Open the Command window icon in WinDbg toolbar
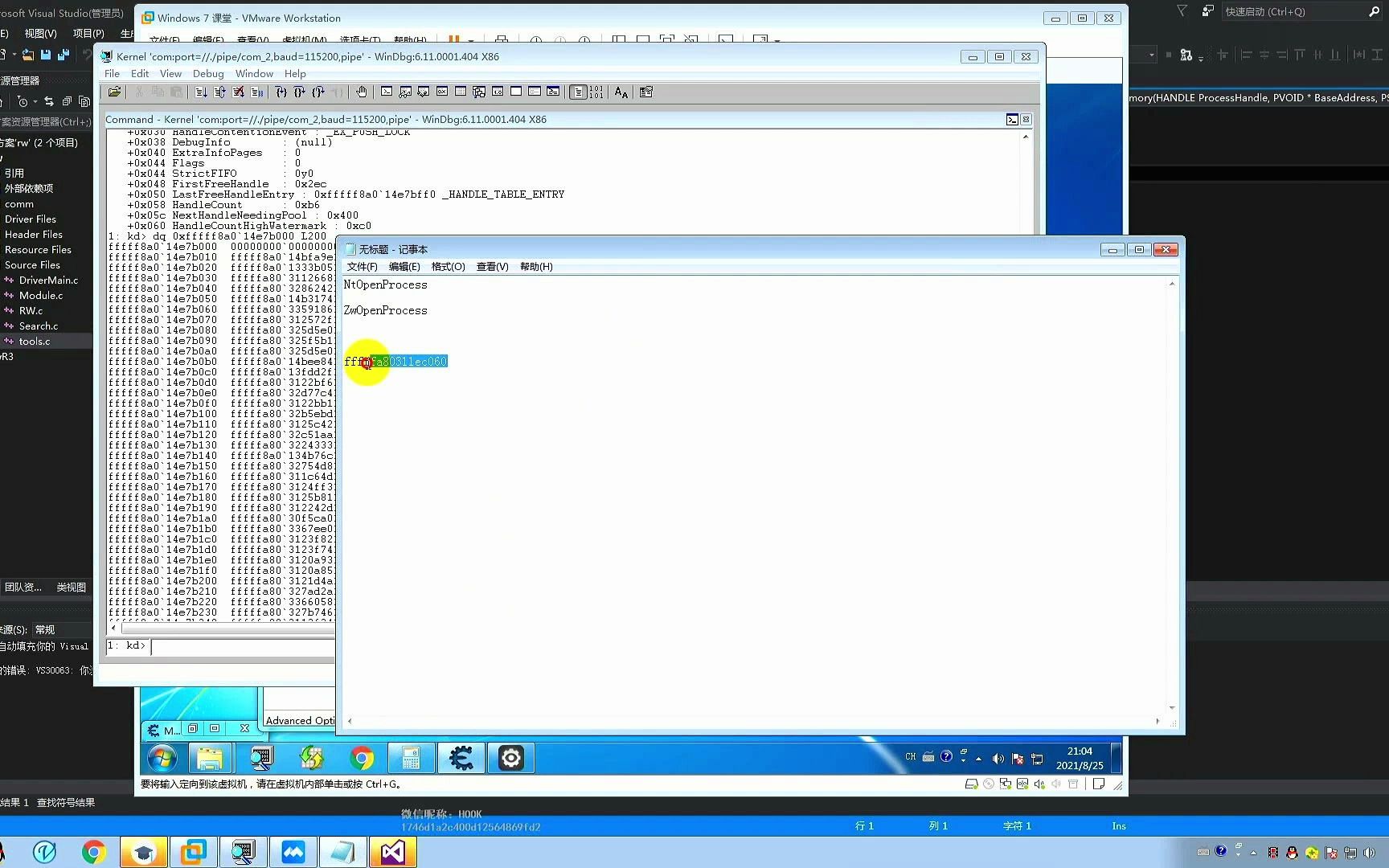The width and height of the screenshot is (1389, 868). pyautogui.click(x=387, y=92)
